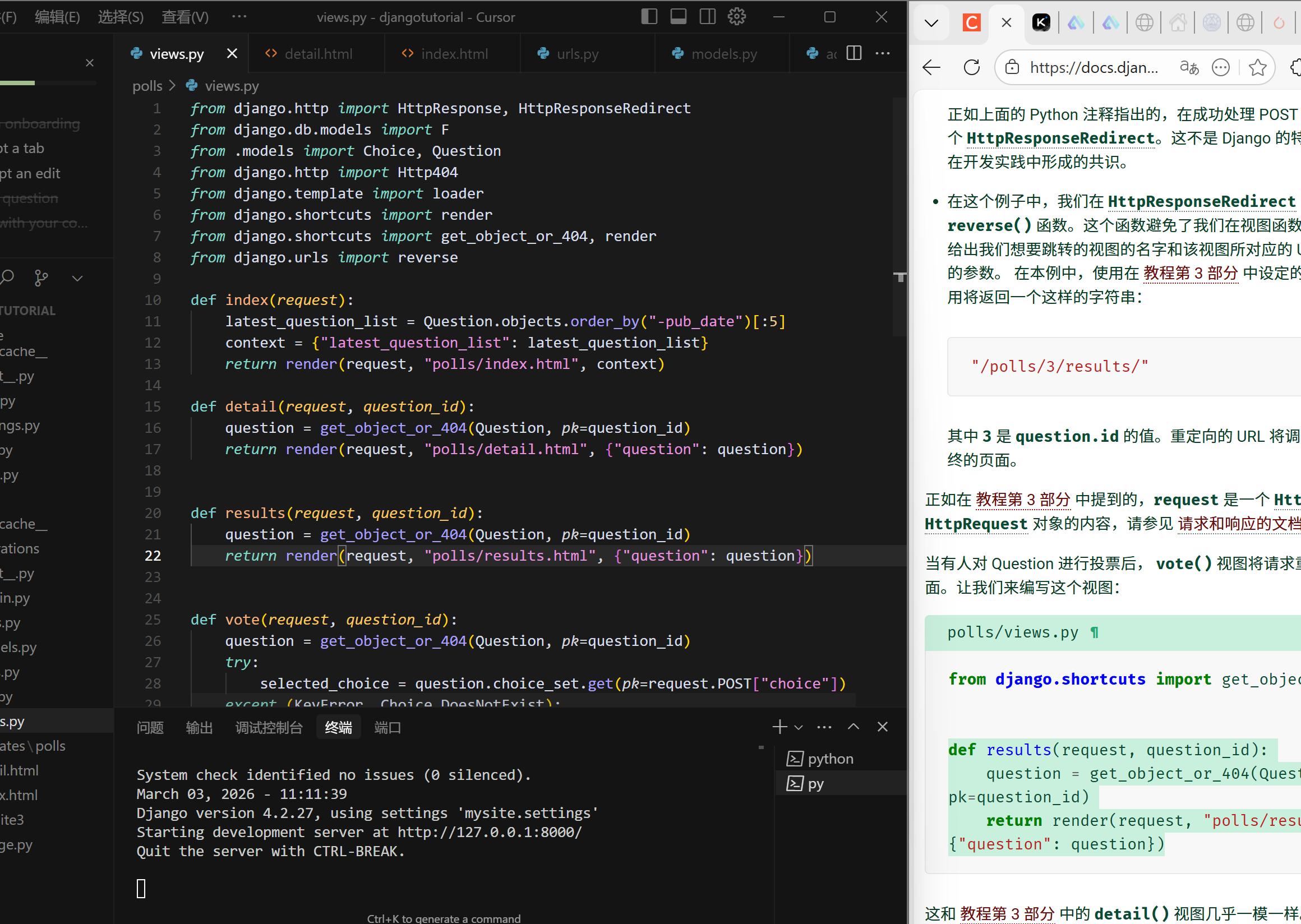
Task: Select the python terminal entry
Action: pos(830,759)
